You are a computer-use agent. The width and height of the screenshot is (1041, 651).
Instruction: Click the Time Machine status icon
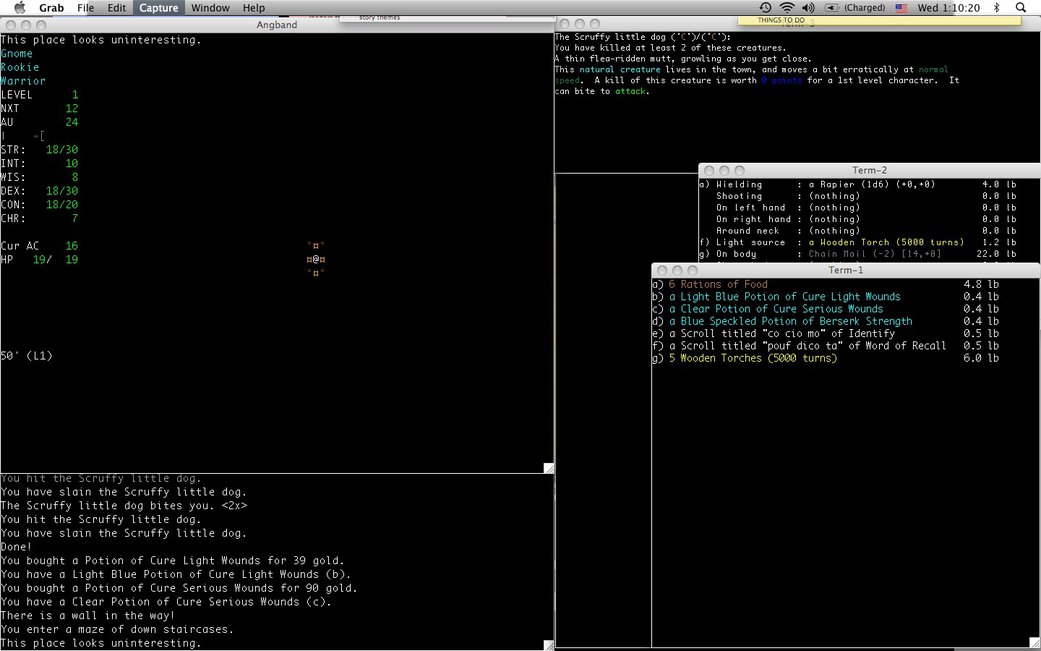coord(765,8)
